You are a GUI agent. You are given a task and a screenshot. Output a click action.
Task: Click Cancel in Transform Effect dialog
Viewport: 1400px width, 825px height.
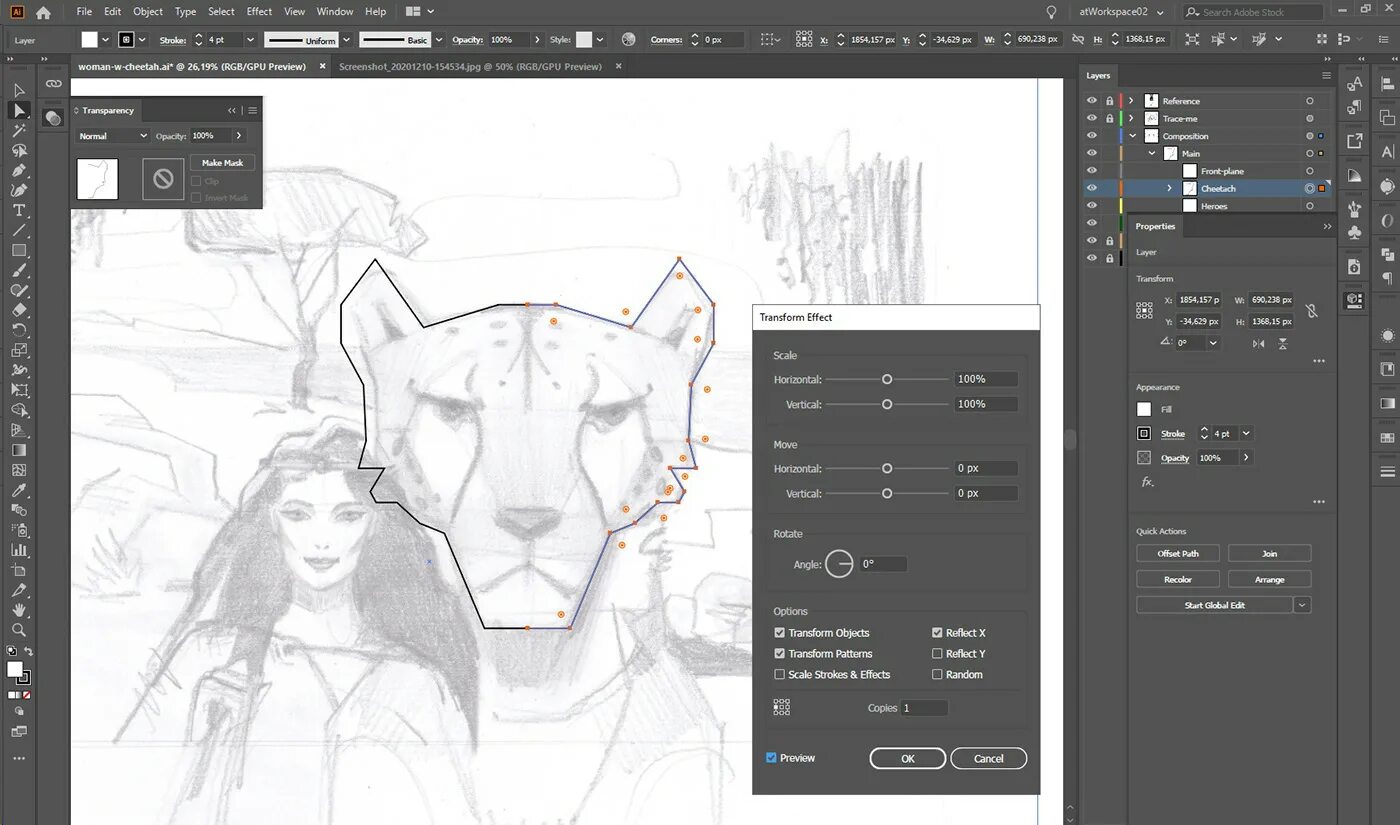click(989, 759)
